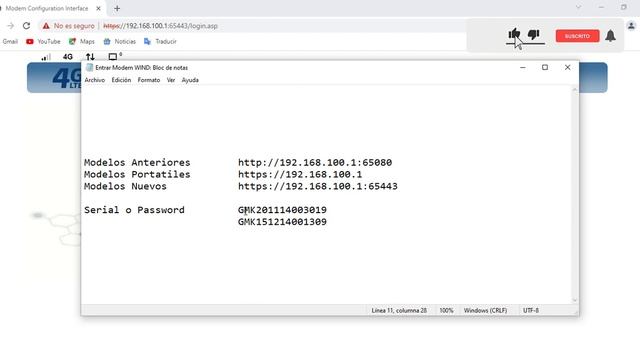Viewport: 640px width, 360px height.
Task: Open the Formato menu in Notepad
Action: click(149, 80)
